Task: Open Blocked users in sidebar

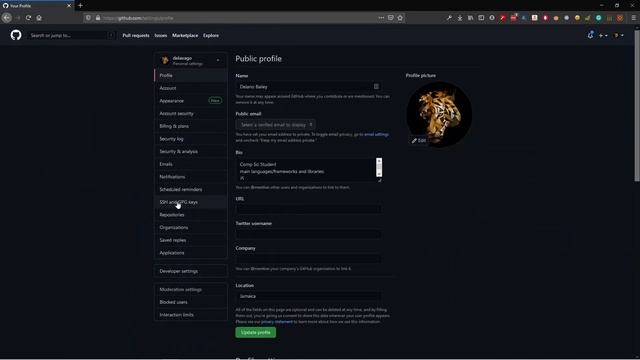Action: [x=191, y=302]
